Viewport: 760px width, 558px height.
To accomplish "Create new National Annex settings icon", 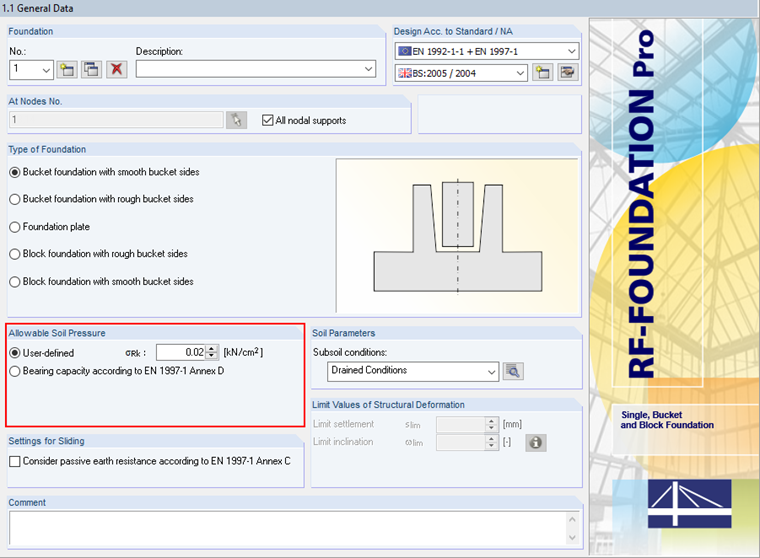I will coord(542,73).
